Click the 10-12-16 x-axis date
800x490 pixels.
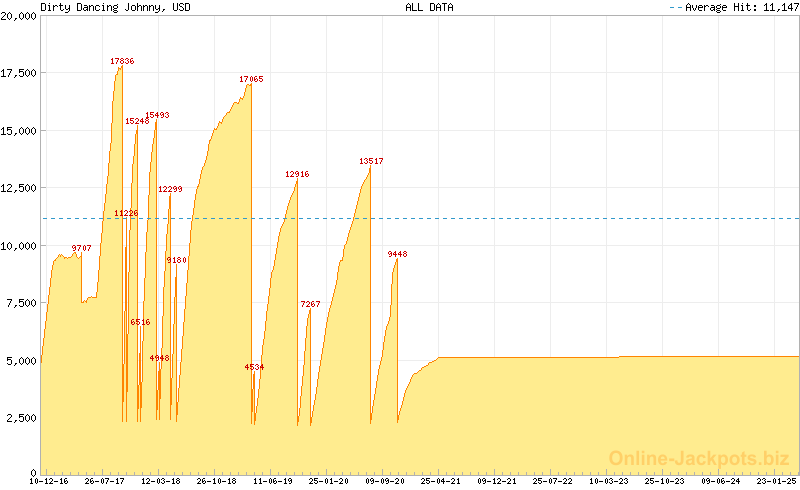52,481
